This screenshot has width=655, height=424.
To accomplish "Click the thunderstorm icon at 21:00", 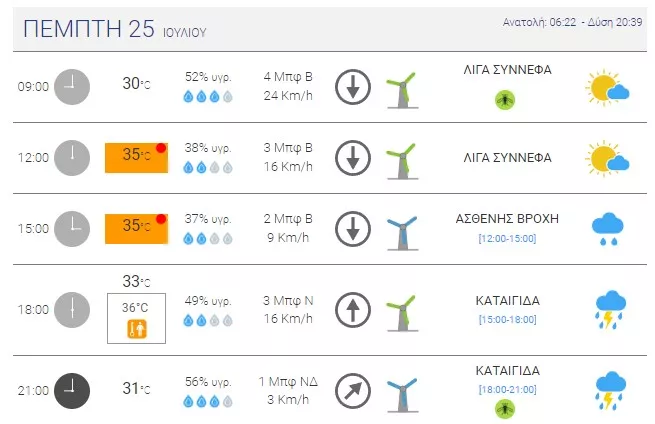I will coord(610,391).
